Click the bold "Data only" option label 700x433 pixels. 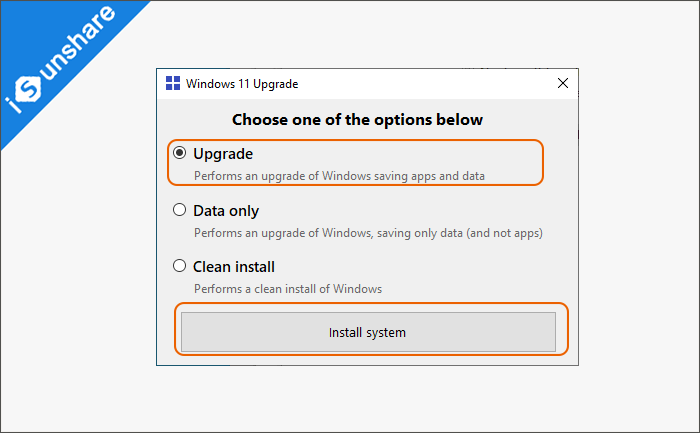[x=226, y=211]
